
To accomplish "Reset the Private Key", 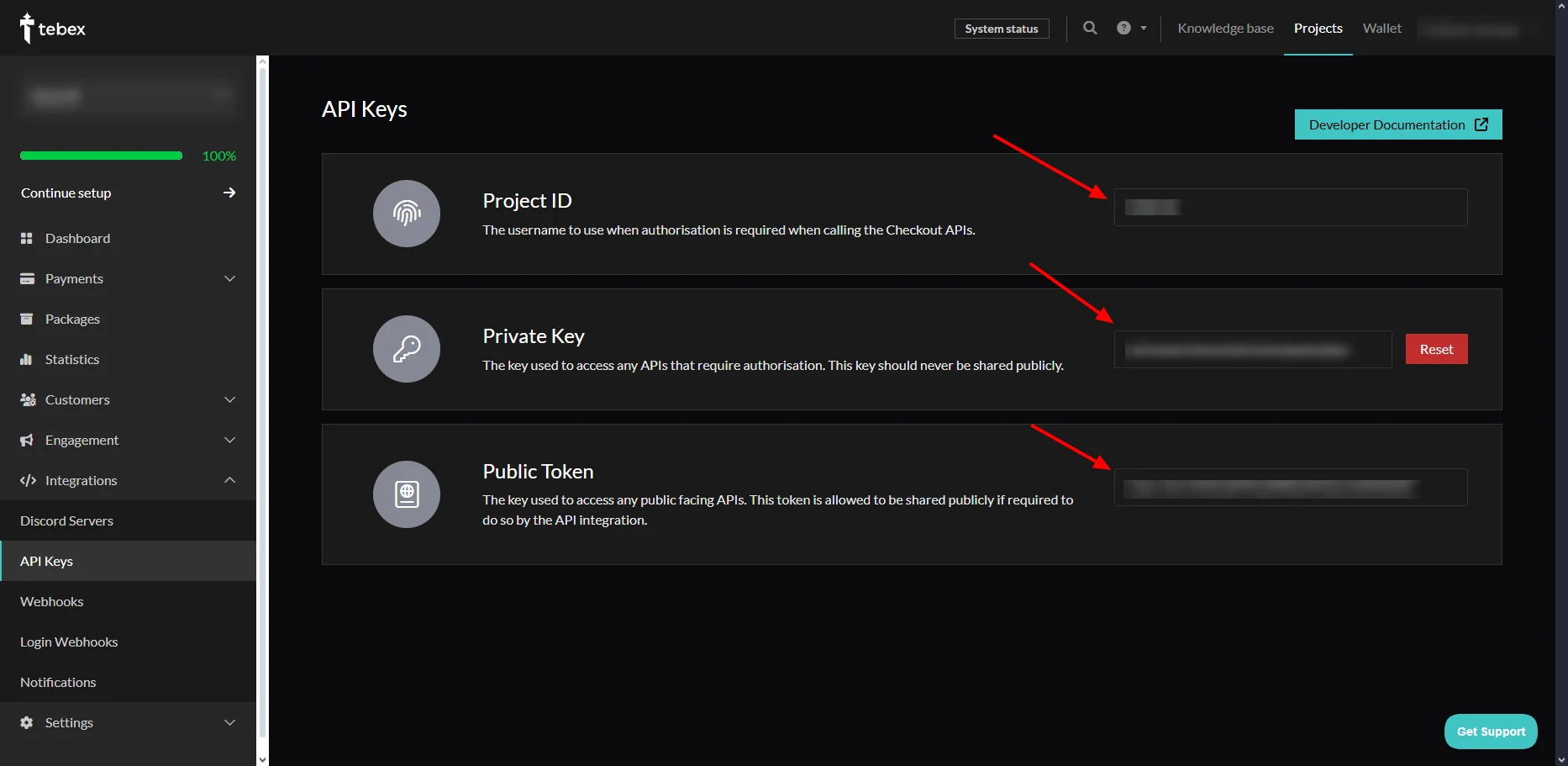I will point(1436,349).
